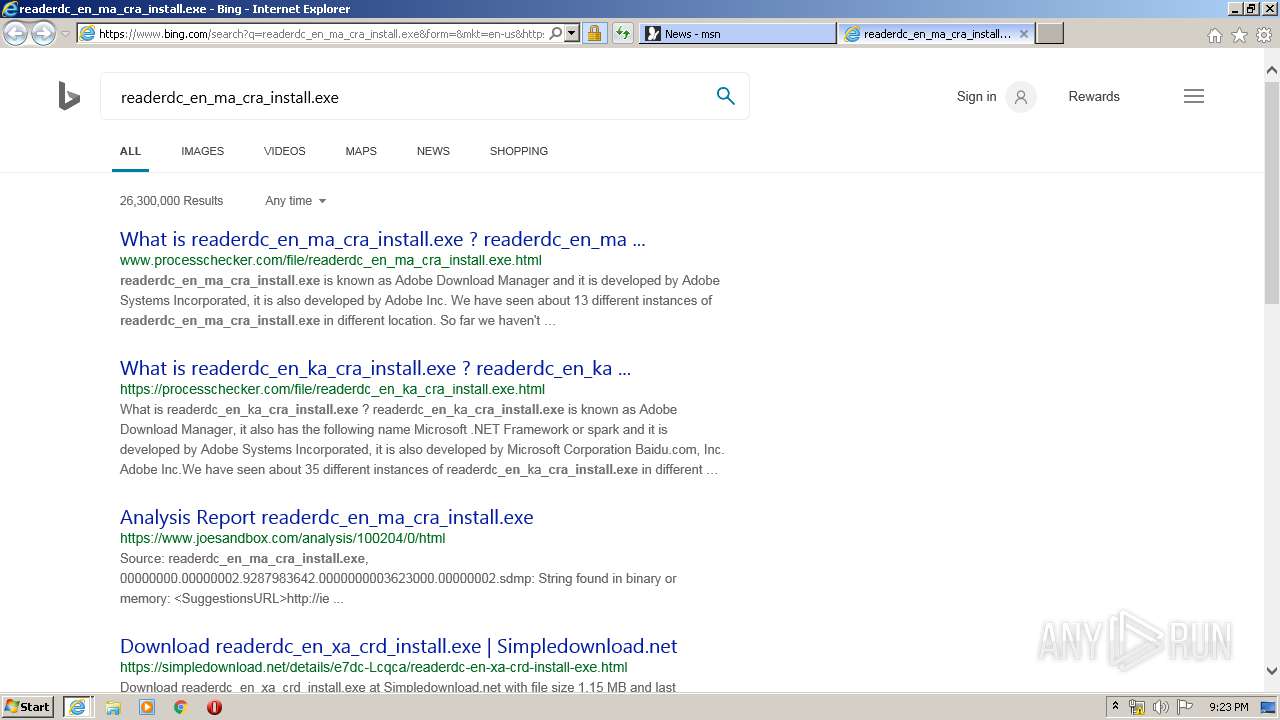
Task: Click the 9:23 PM taskbar clock
Action: coord(1229,707)
